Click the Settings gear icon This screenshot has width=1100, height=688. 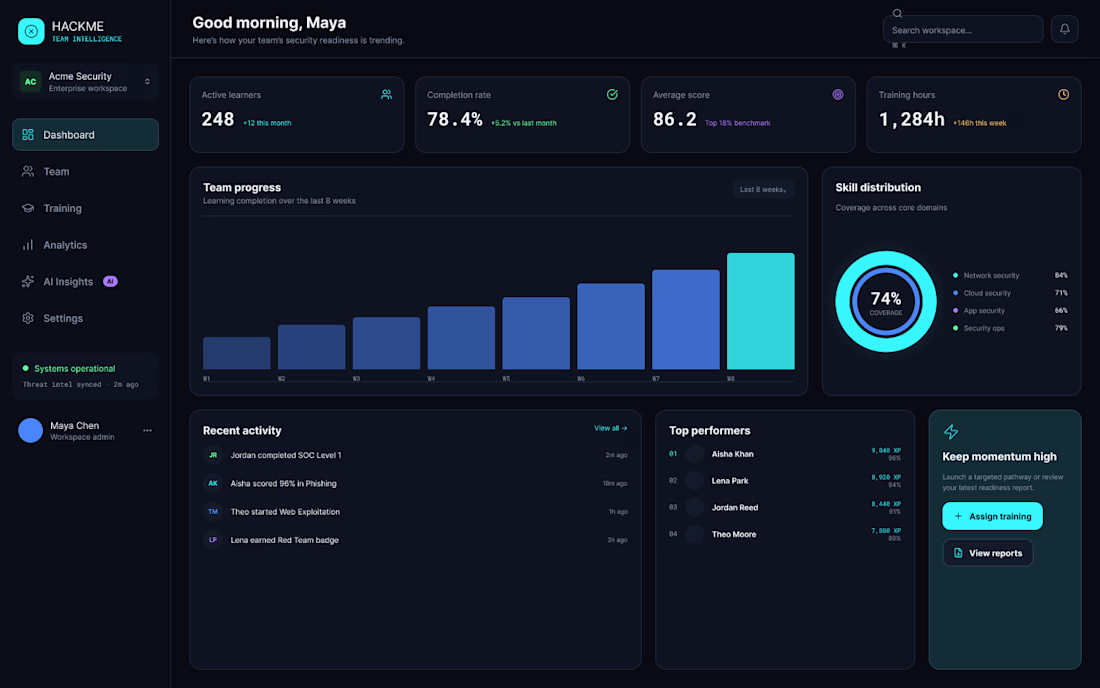point(28,318)
